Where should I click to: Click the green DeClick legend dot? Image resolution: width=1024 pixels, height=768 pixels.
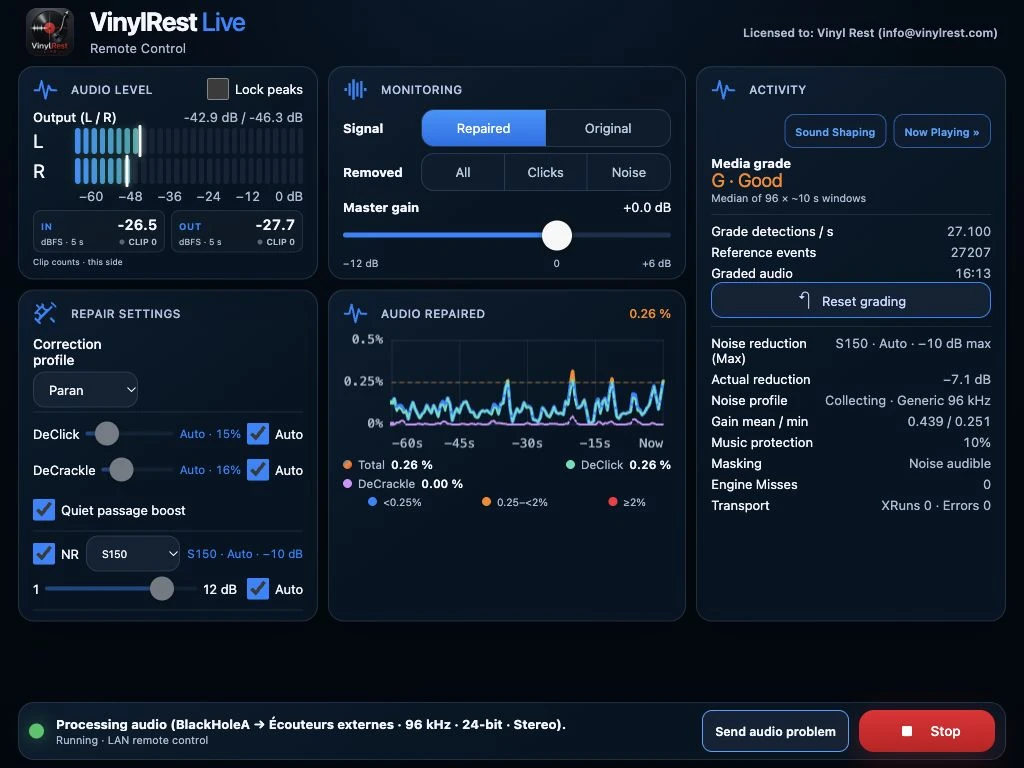tap(570, 464)
